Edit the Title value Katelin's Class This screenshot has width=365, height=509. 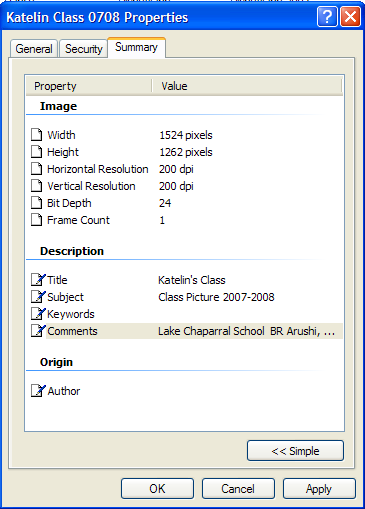coord(192,280)
